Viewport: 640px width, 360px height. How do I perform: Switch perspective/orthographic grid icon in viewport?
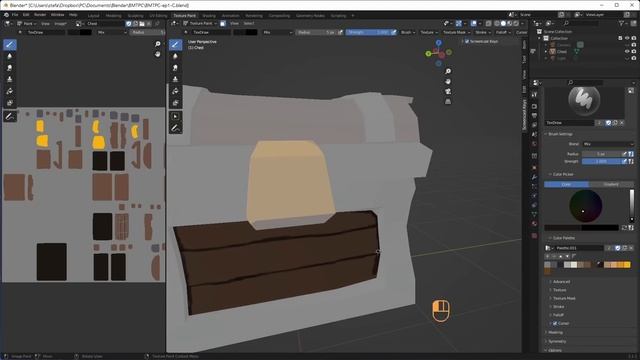pyautogui.click(x=448, y=101)
